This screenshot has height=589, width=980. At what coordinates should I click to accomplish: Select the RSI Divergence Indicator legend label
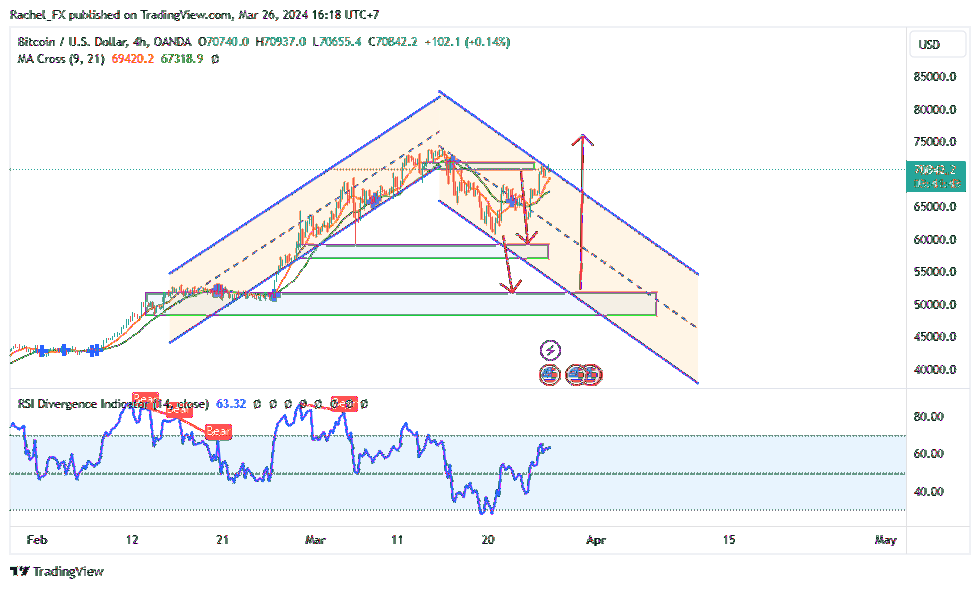tap(113, 404)
